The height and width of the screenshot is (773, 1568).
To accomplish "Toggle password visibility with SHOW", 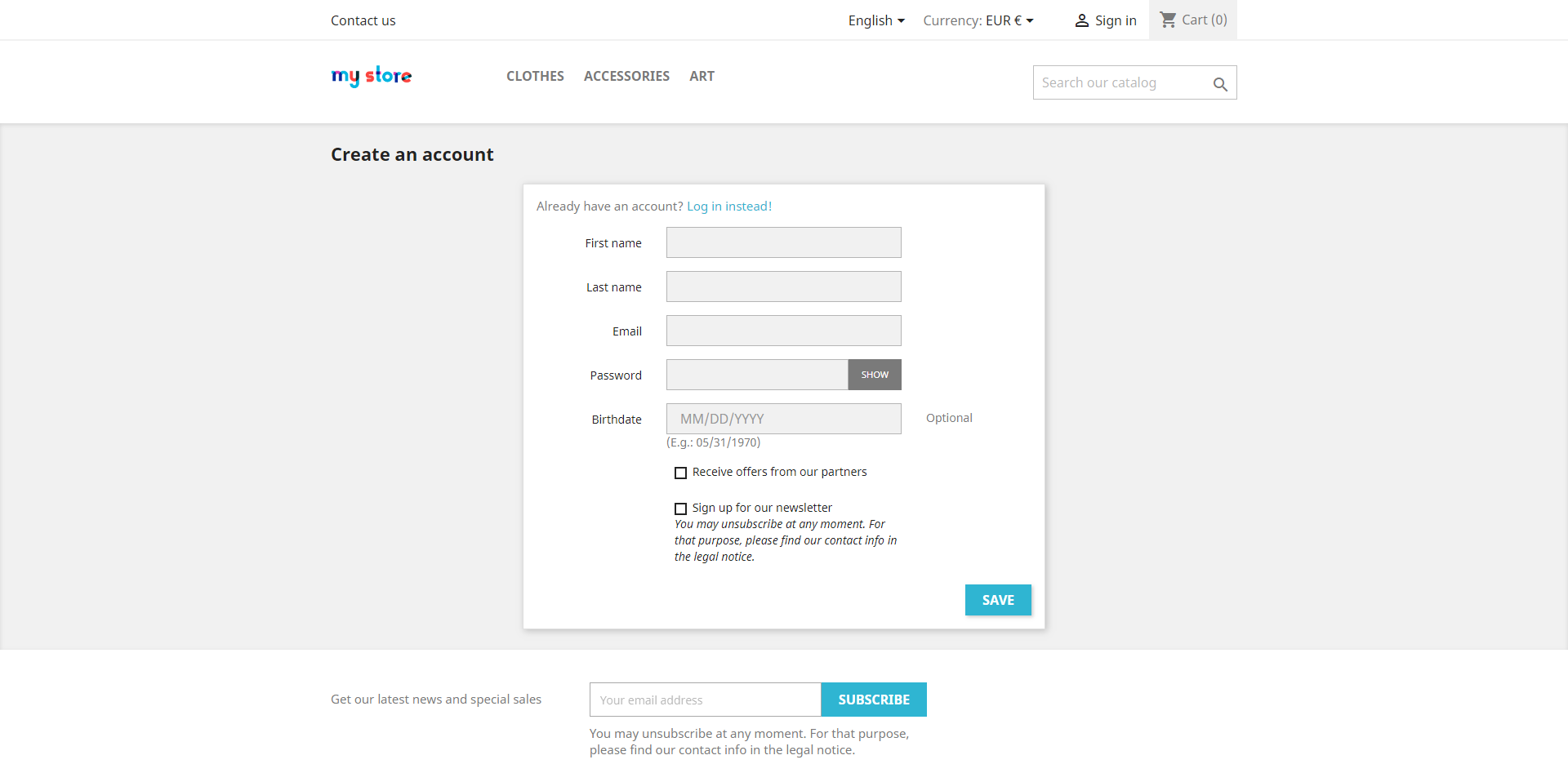I will point(875,375).
